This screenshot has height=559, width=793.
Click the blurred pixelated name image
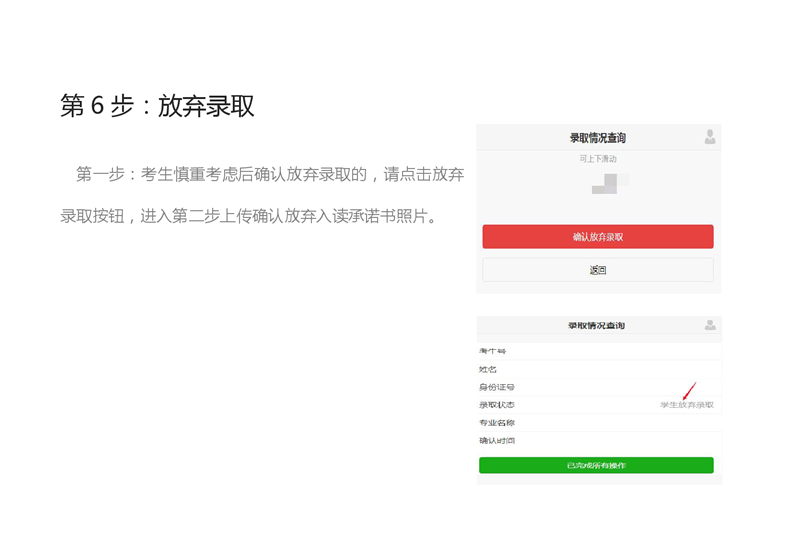[x=610, y=184]
